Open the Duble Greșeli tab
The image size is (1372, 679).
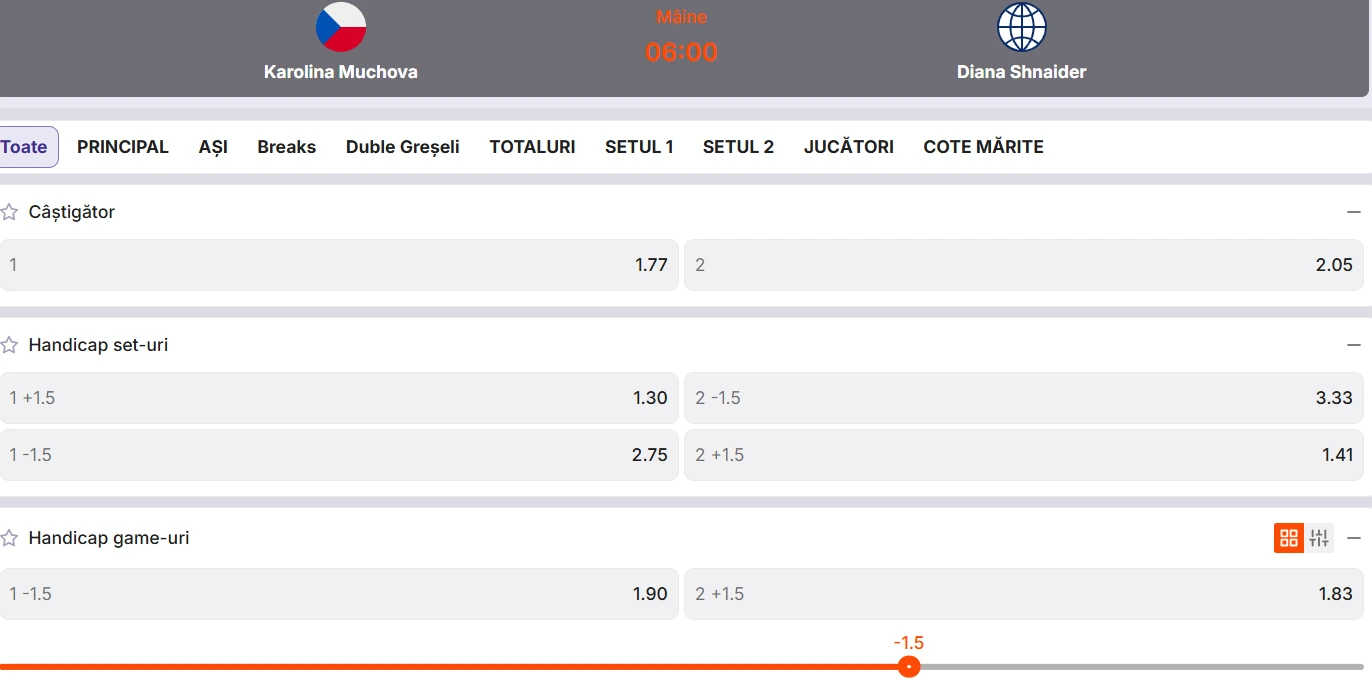403,147
